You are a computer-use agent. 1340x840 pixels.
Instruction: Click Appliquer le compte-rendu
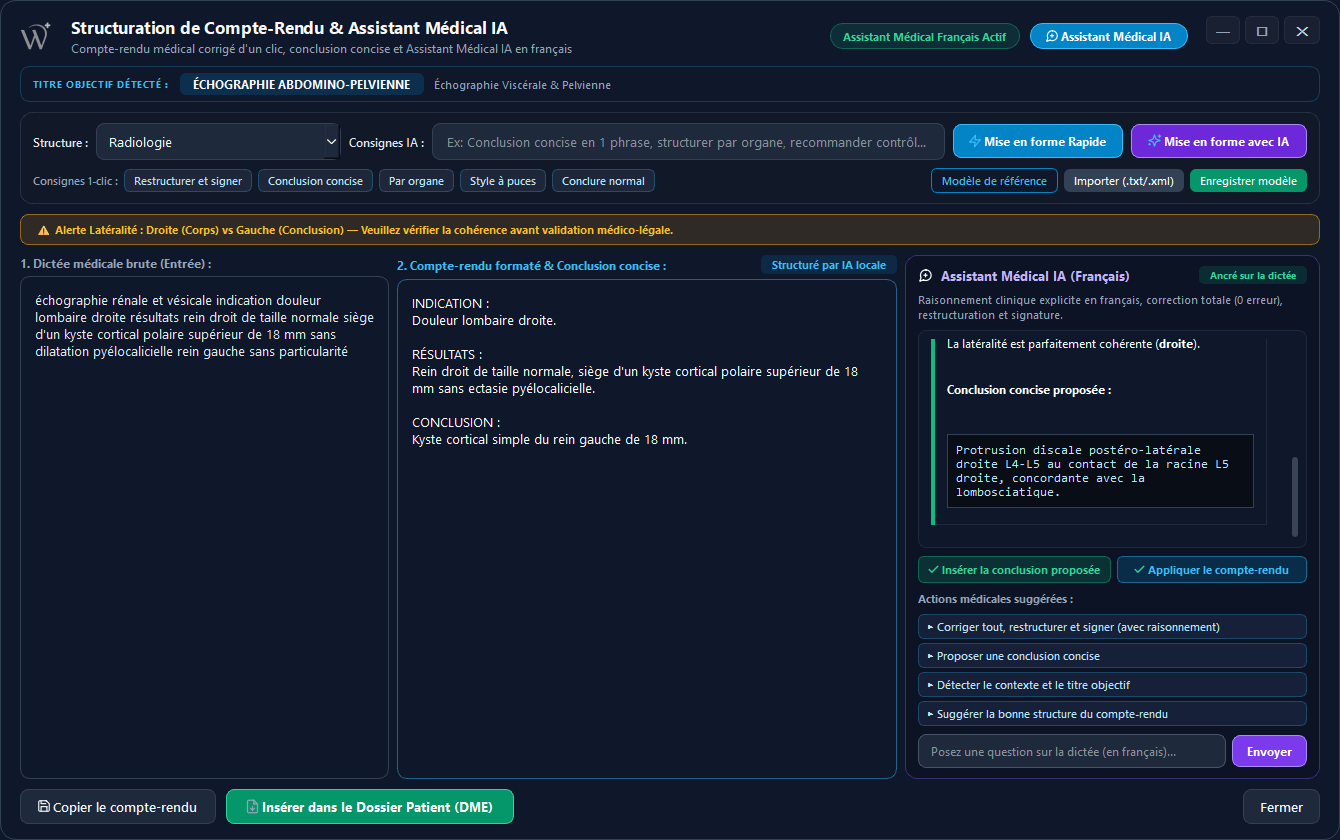[x=1212, y=570]
